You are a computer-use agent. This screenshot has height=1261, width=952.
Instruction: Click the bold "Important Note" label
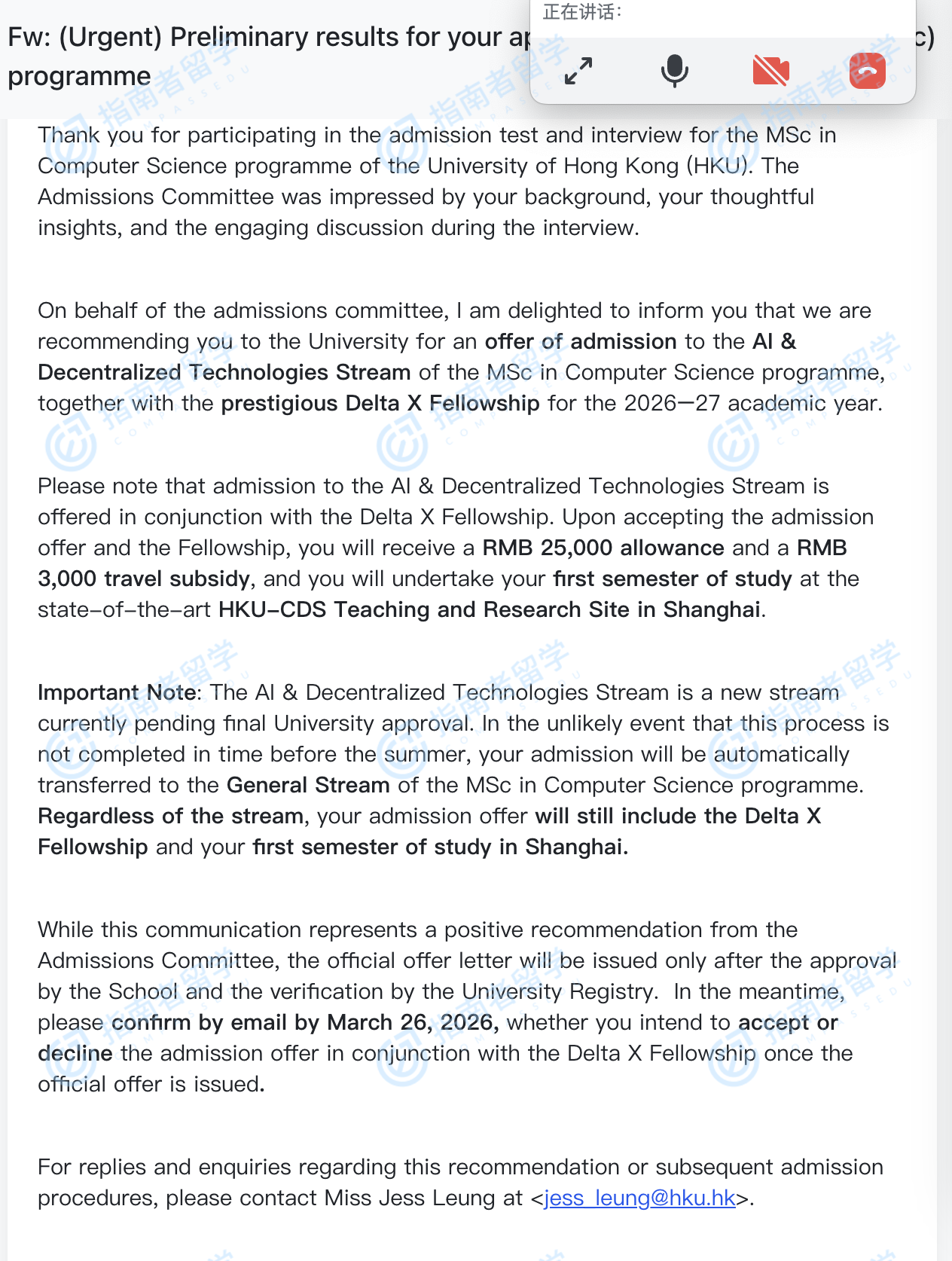[117, 692]
